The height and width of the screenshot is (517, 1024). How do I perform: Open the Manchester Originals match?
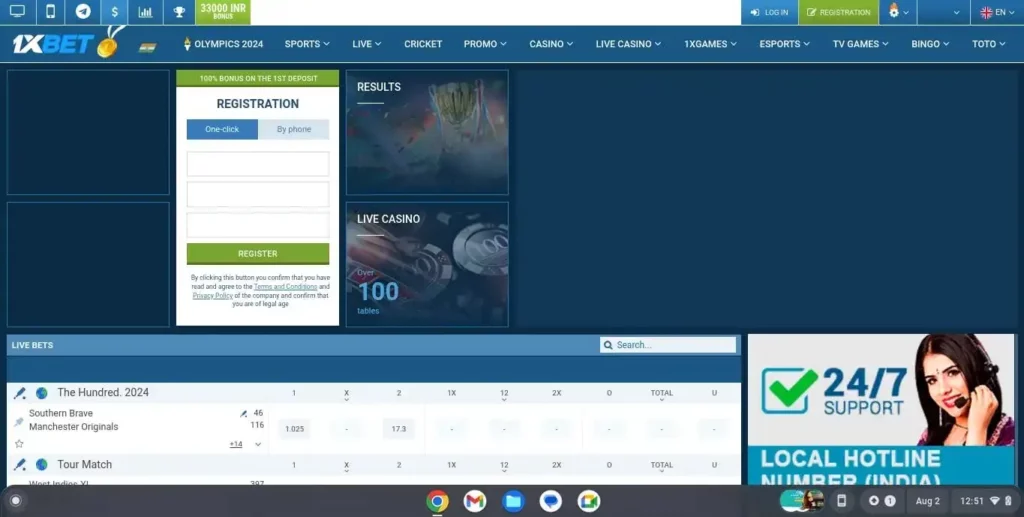(74, 427)
